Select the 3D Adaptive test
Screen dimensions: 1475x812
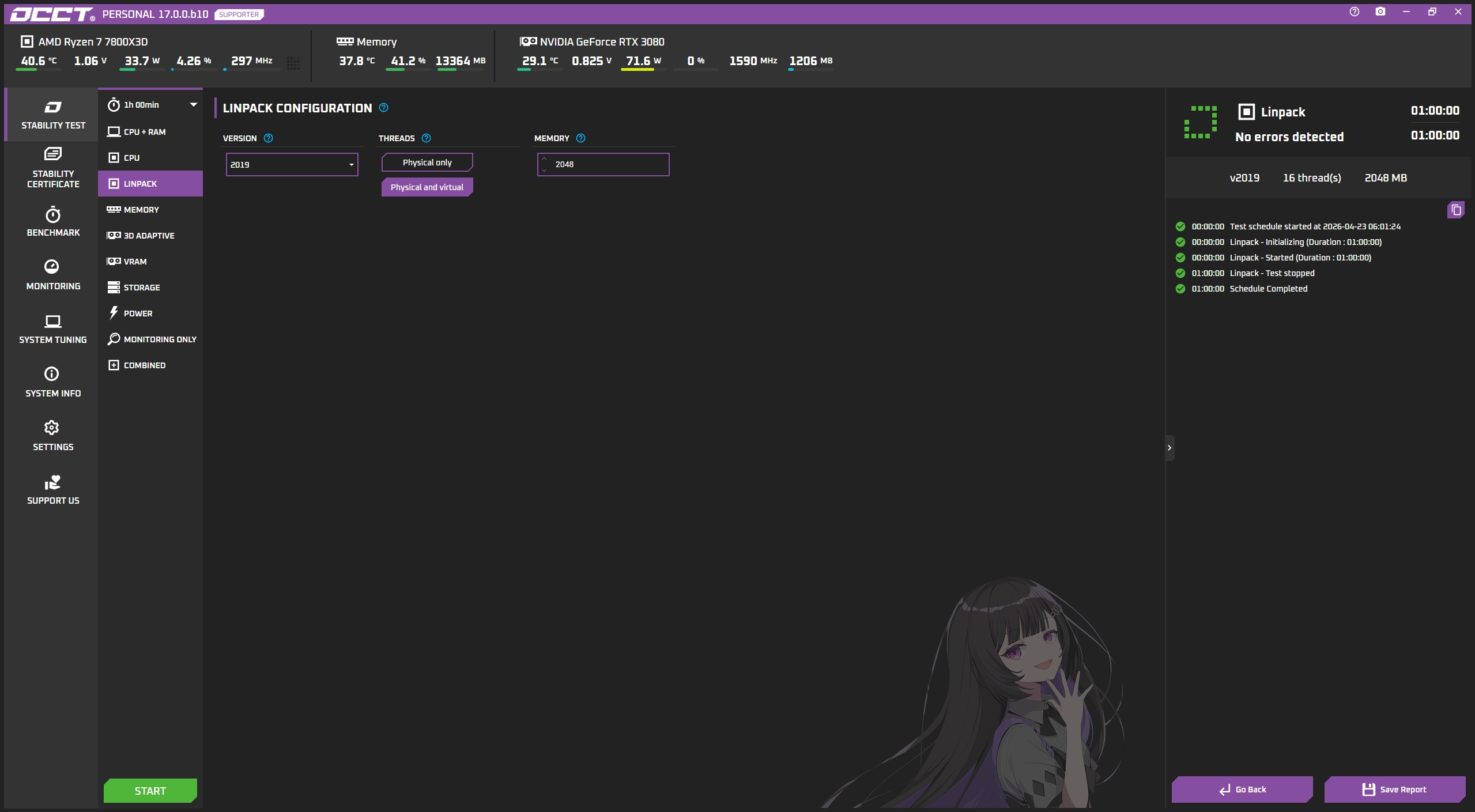pos(149,236)
